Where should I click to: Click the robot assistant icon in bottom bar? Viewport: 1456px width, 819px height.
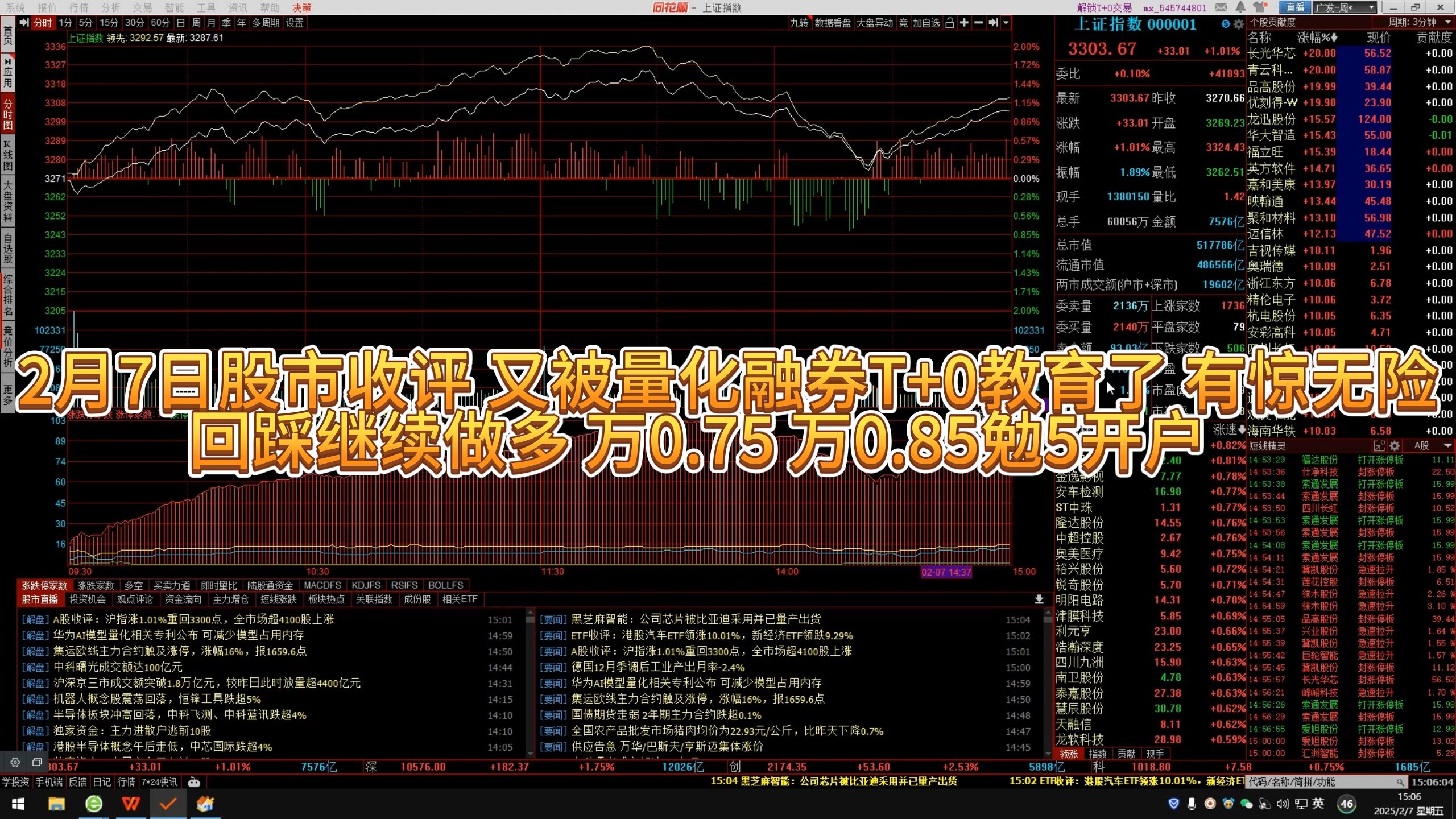(194, 782)
